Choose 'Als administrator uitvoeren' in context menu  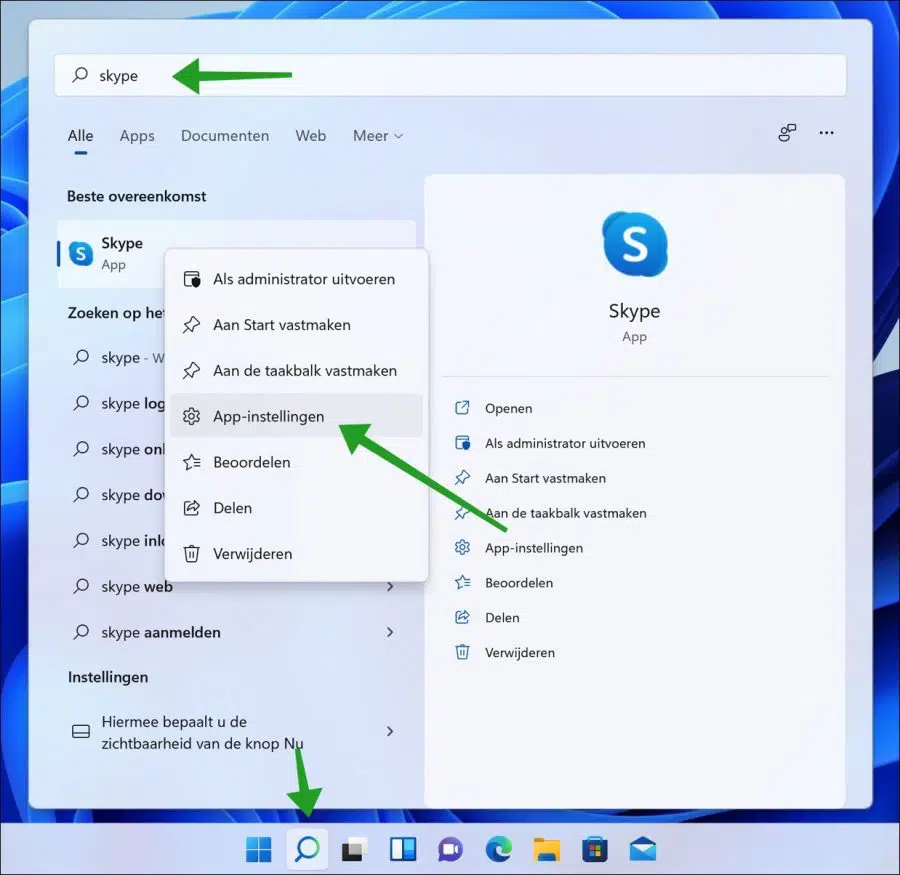tap(296, 279)
